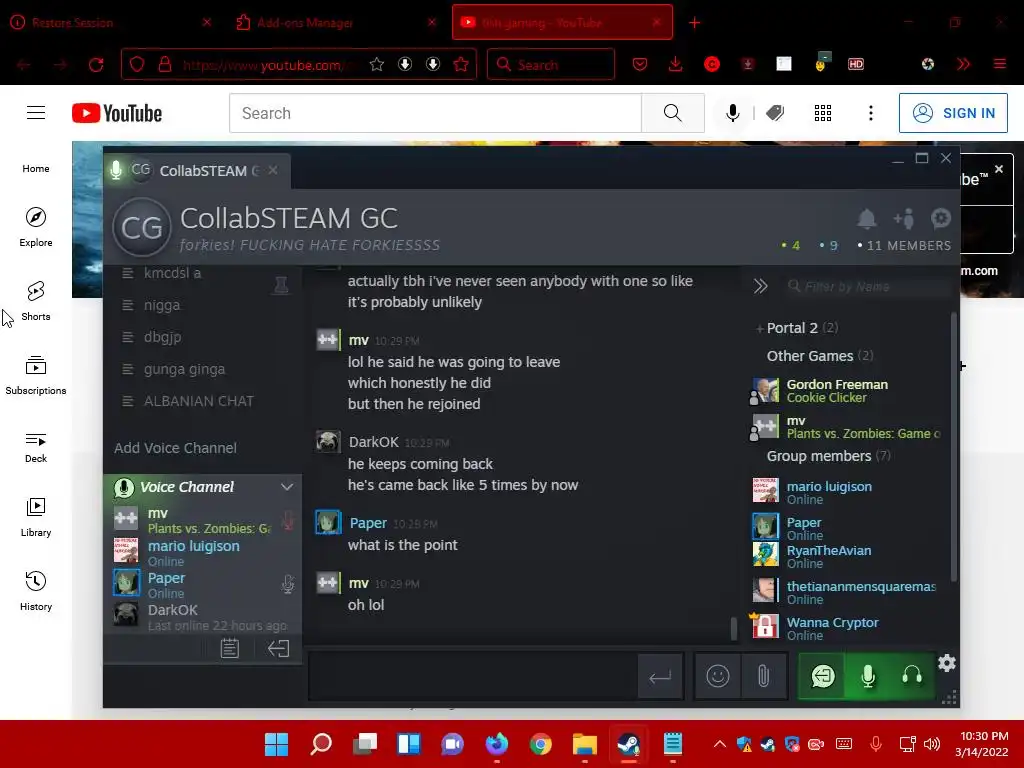The height and width of the screenshot is (768, 1024).
Task: Click Paper's name in chat message
Action: pos(368,523)
